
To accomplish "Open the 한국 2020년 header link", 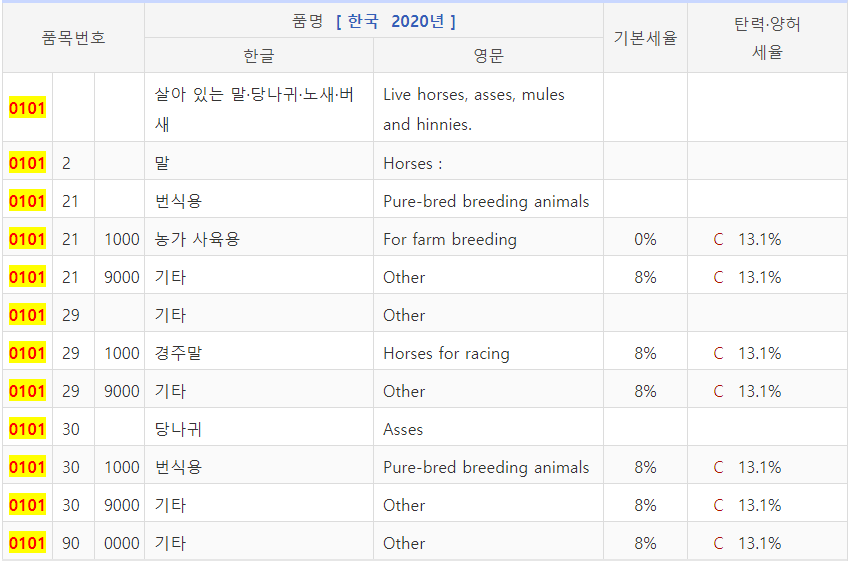I will (x=396, y=21).
